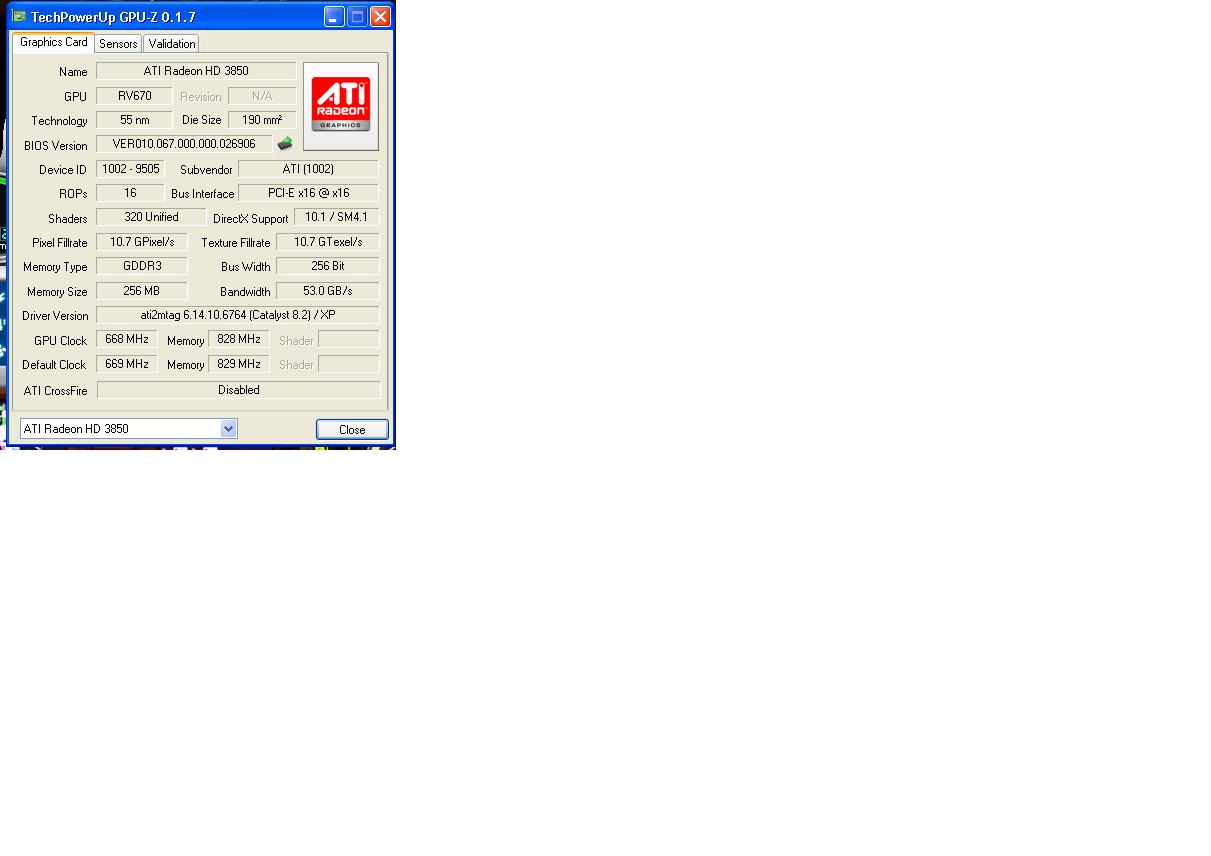Click the Close button
This screenshot has height=856, width=1211.
coord(352,429)
